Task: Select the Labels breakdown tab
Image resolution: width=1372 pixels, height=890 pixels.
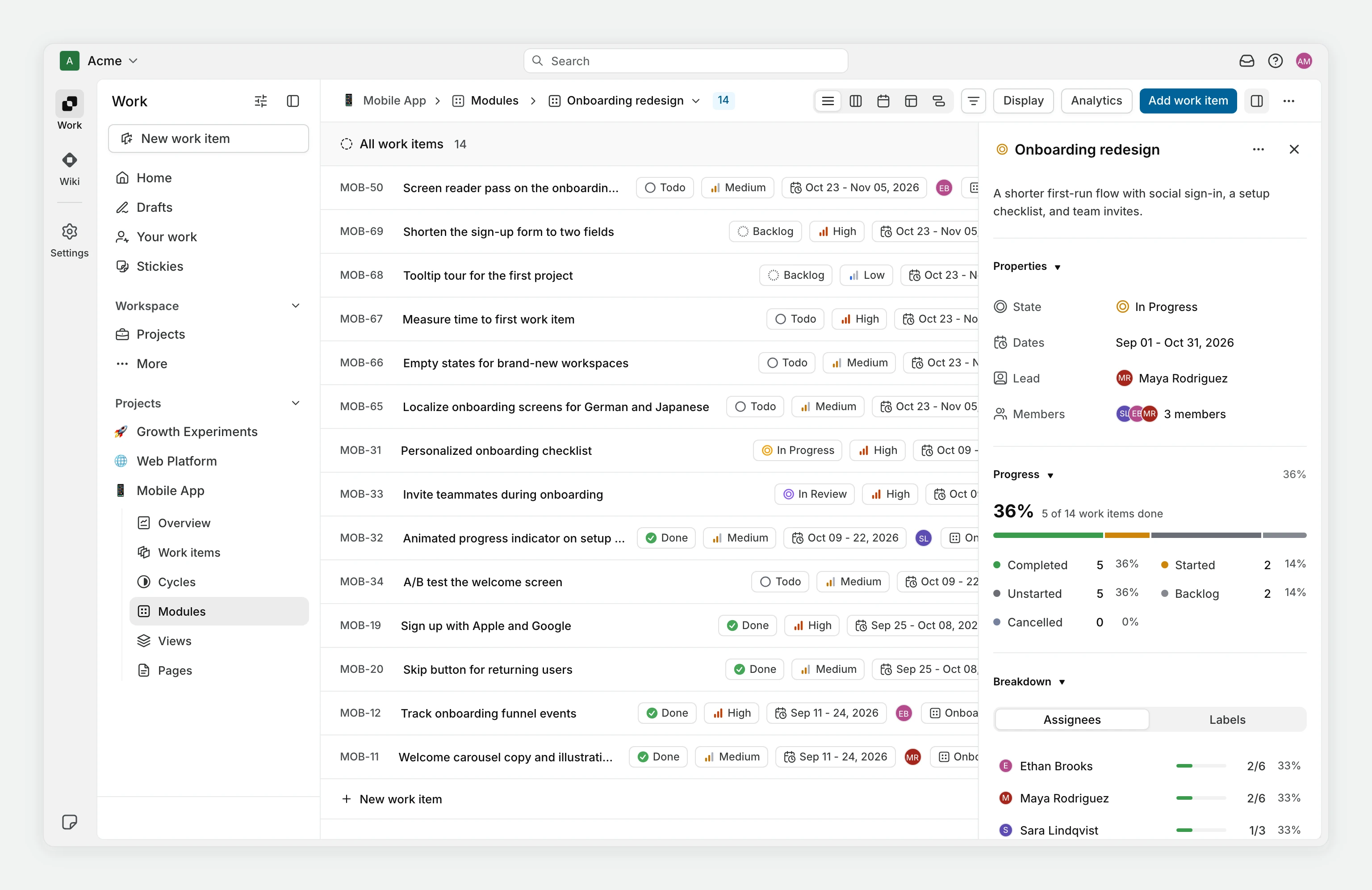Action: [x=1227, y=720]
